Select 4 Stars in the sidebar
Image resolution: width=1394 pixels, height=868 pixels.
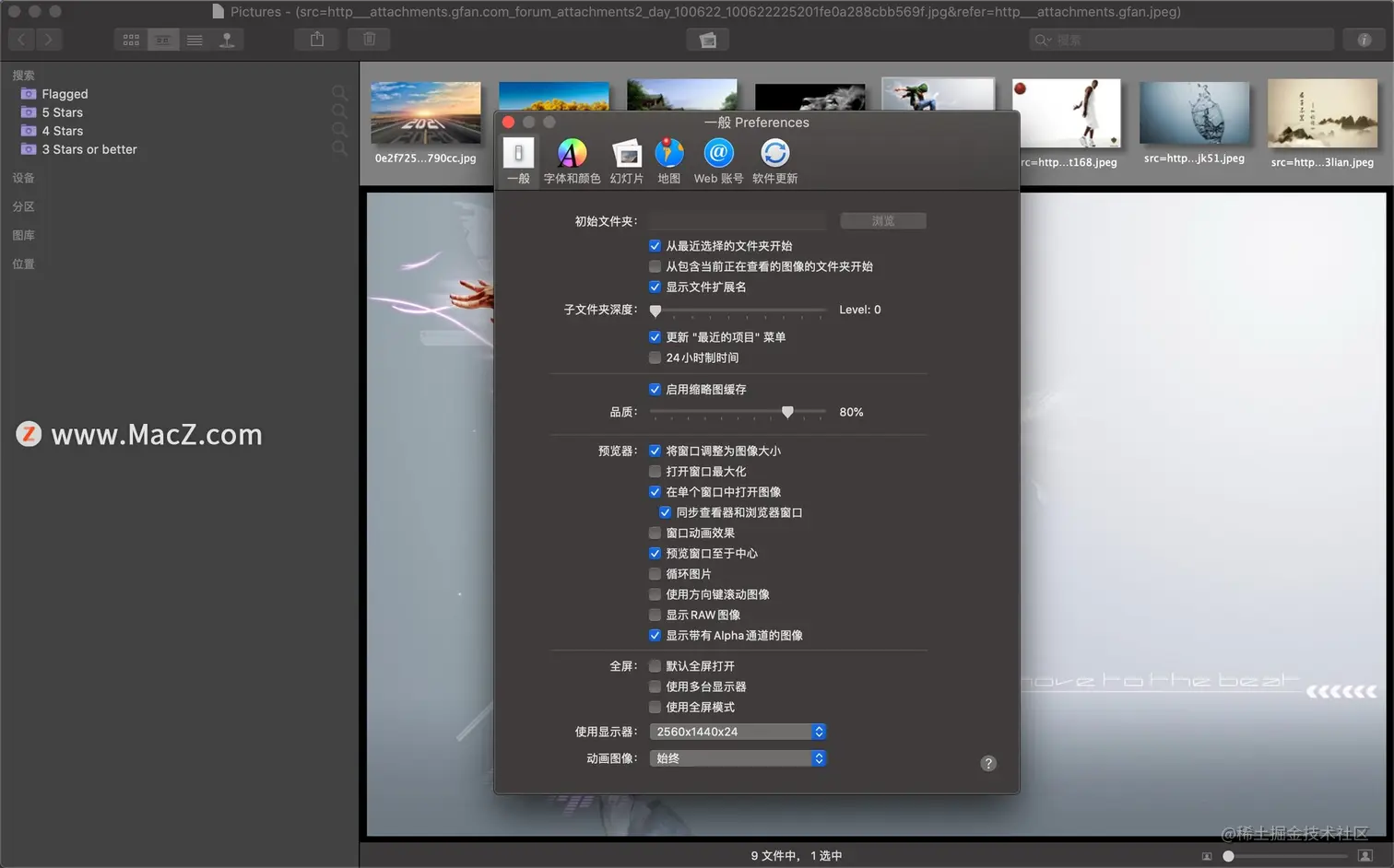(x=62, y=131)
